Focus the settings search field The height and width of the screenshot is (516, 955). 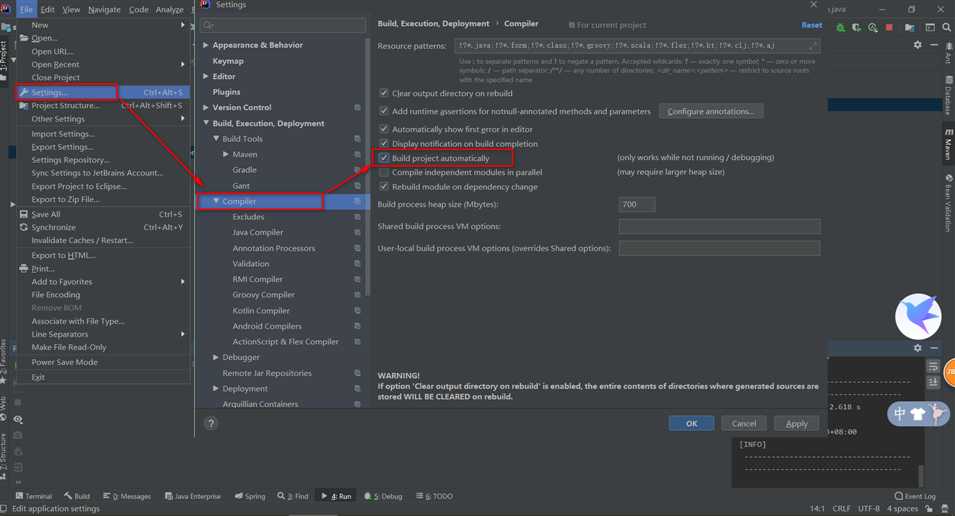(283, 25)
